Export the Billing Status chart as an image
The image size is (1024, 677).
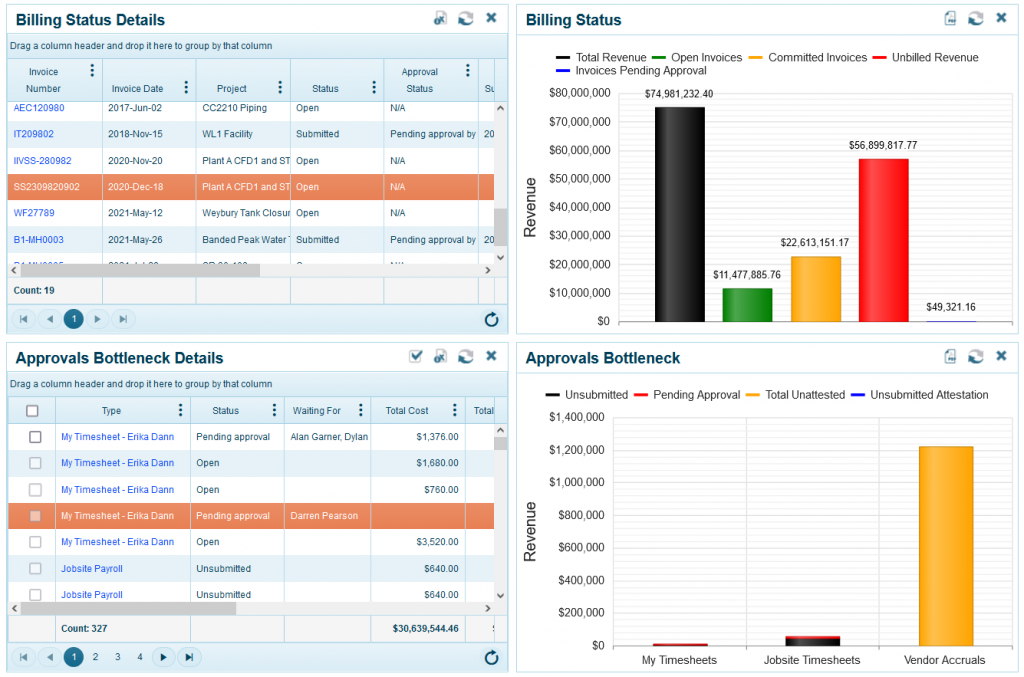948,18
